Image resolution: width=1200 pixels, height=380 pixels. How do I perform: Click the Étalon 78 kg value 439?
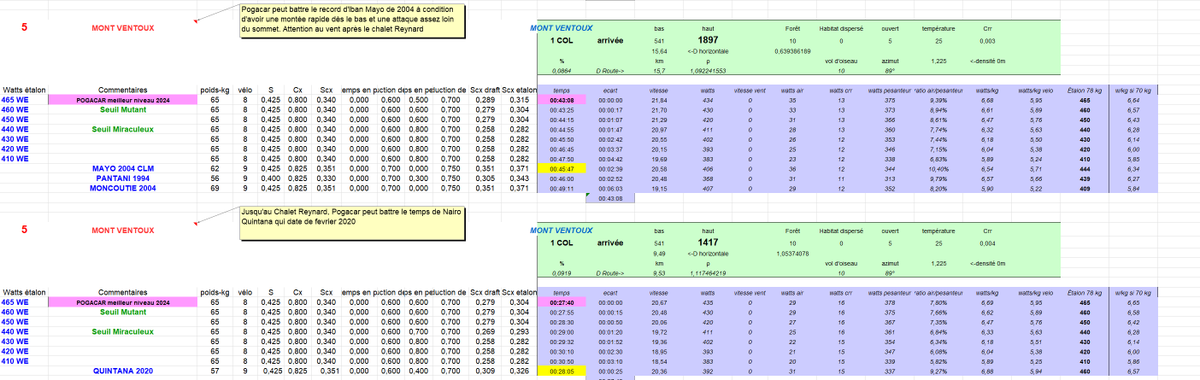tap(1084, 179)
